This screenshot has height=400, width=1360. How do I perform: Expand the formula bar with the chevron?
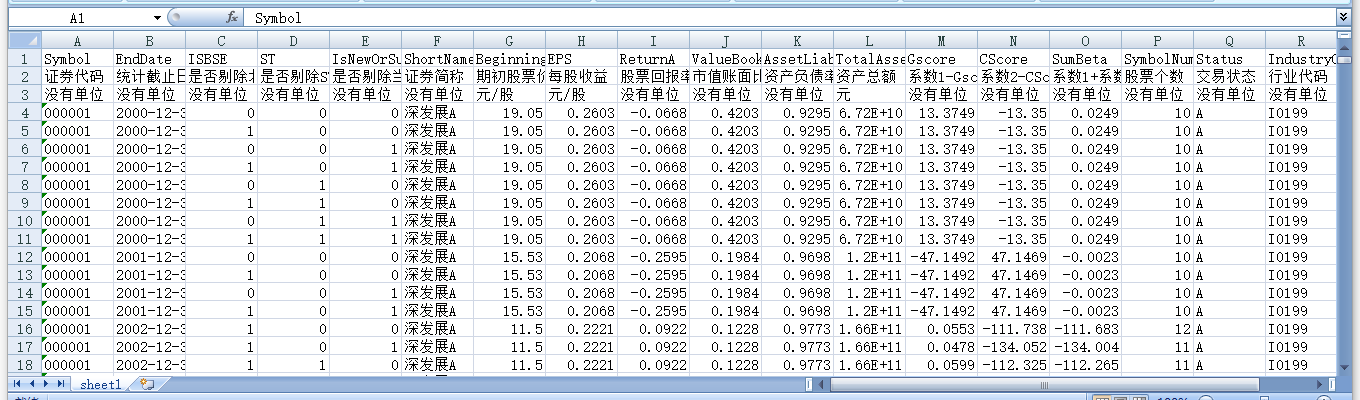coord(1342,18)
